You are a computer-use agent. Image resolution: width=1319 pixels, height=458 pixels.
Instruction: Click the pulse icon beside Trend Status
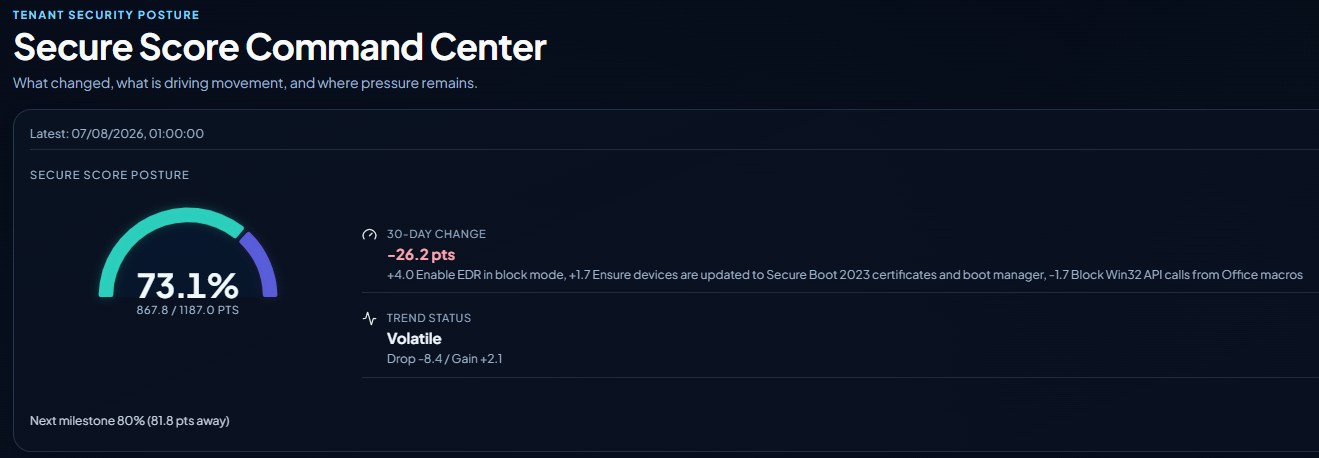[x=369, y=318]
